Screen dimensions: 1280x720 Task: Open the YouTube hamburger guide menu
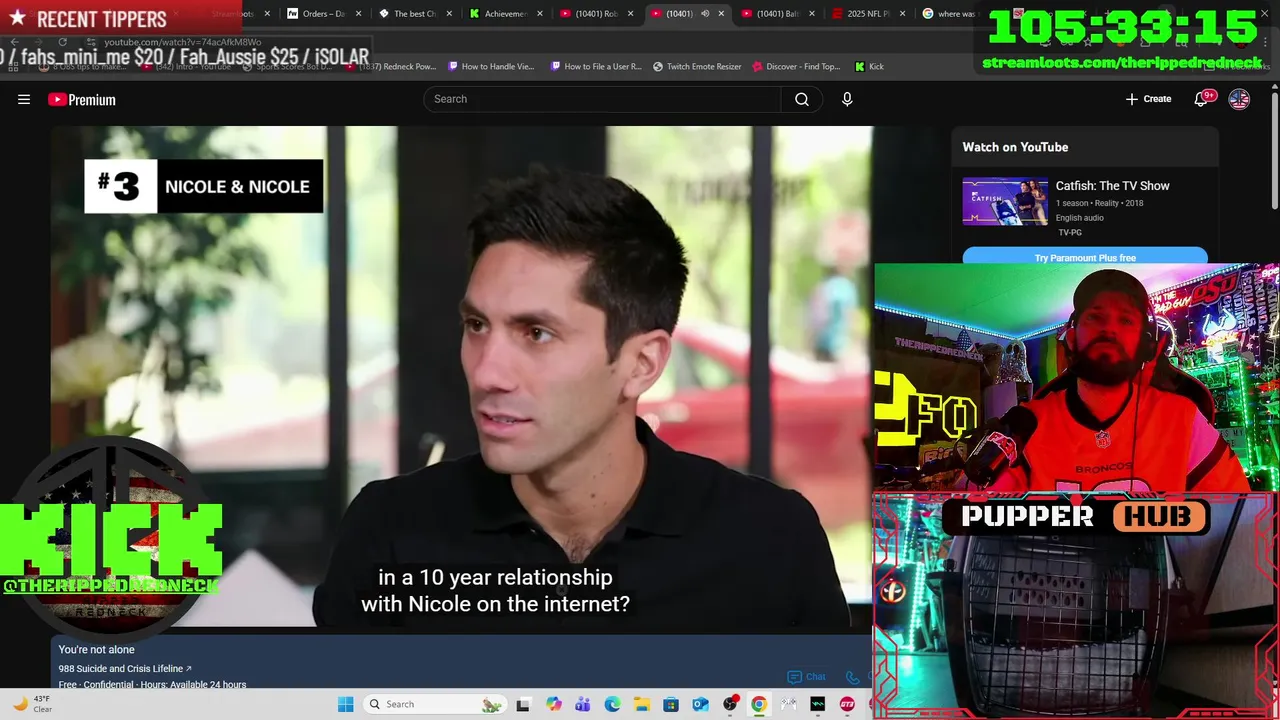click(x=24, y=99)
